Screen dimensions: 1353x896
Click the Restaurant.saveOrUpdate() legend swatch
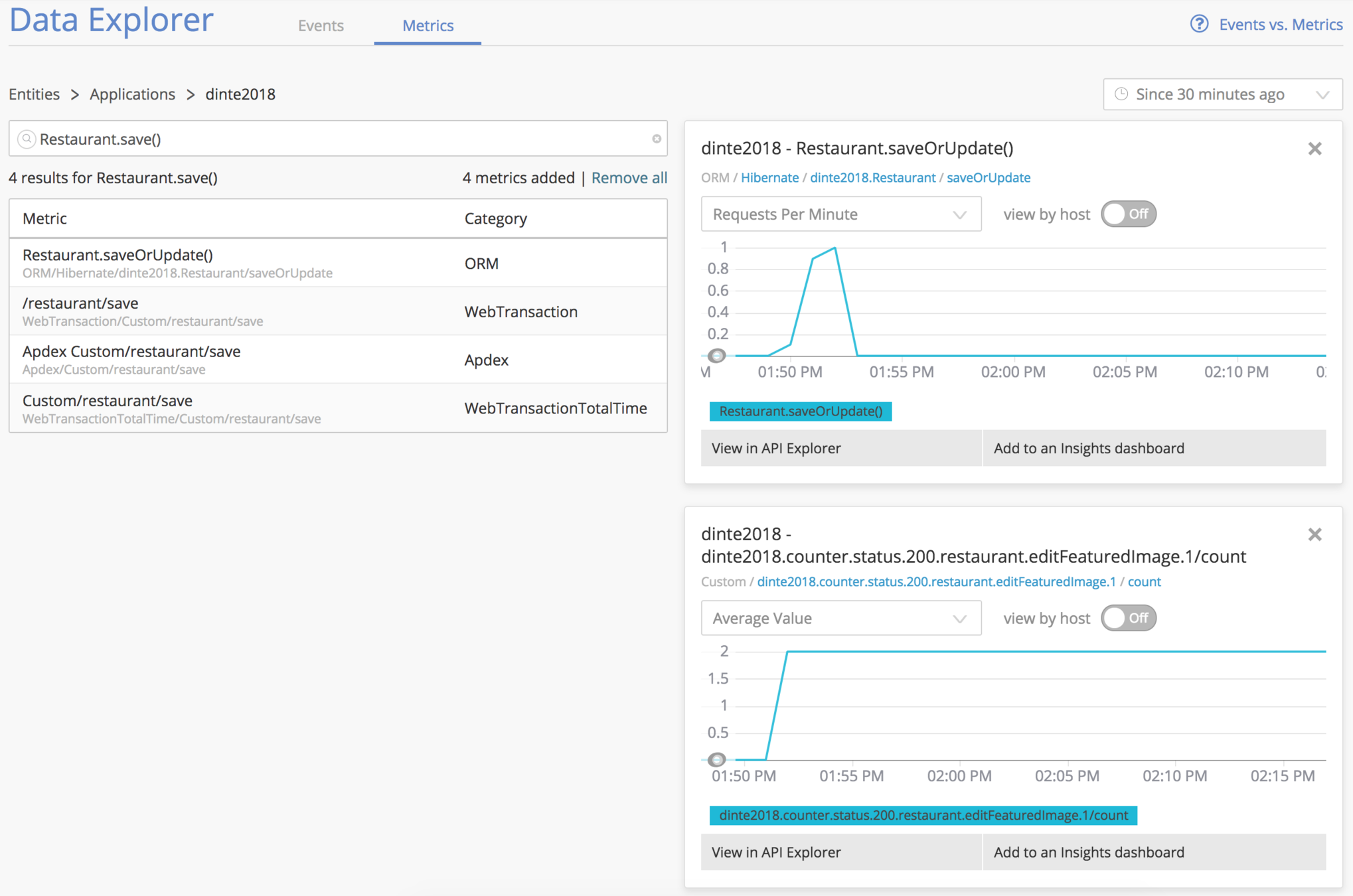(800, 411)
